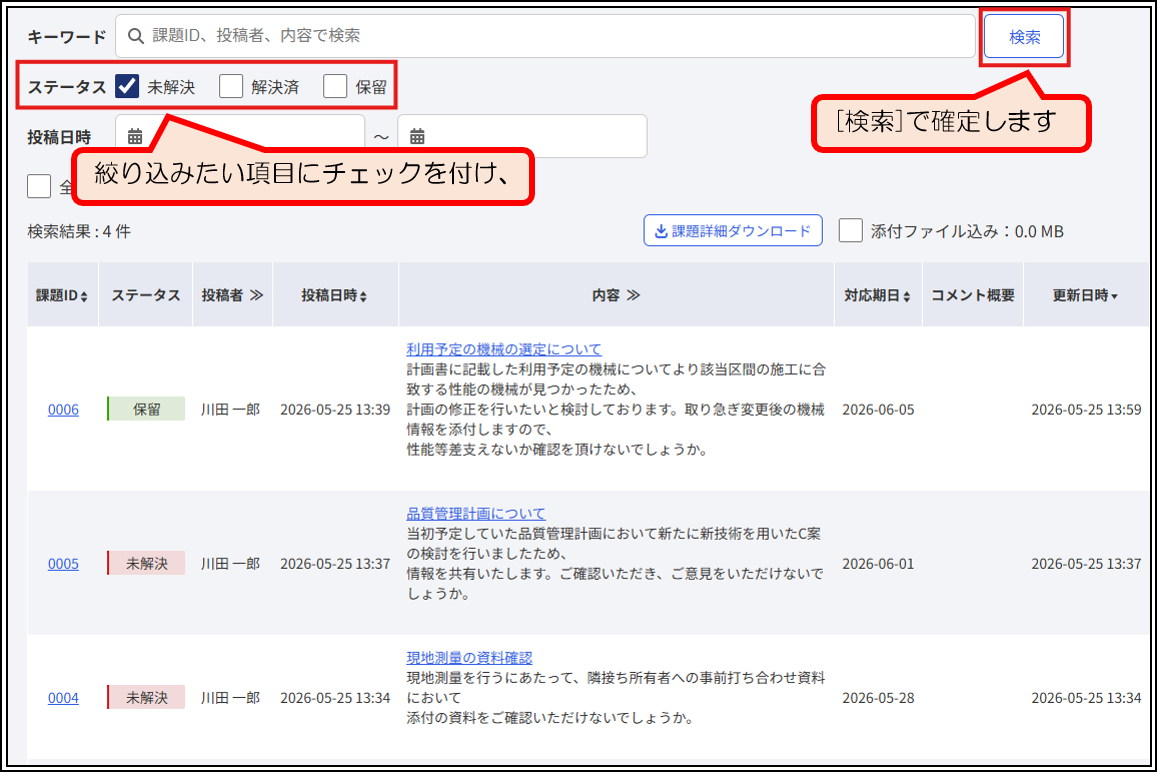Click the コメント概要 column header
The height and width of the screenshot is (772, 1157).
click(x=973, y=295)
